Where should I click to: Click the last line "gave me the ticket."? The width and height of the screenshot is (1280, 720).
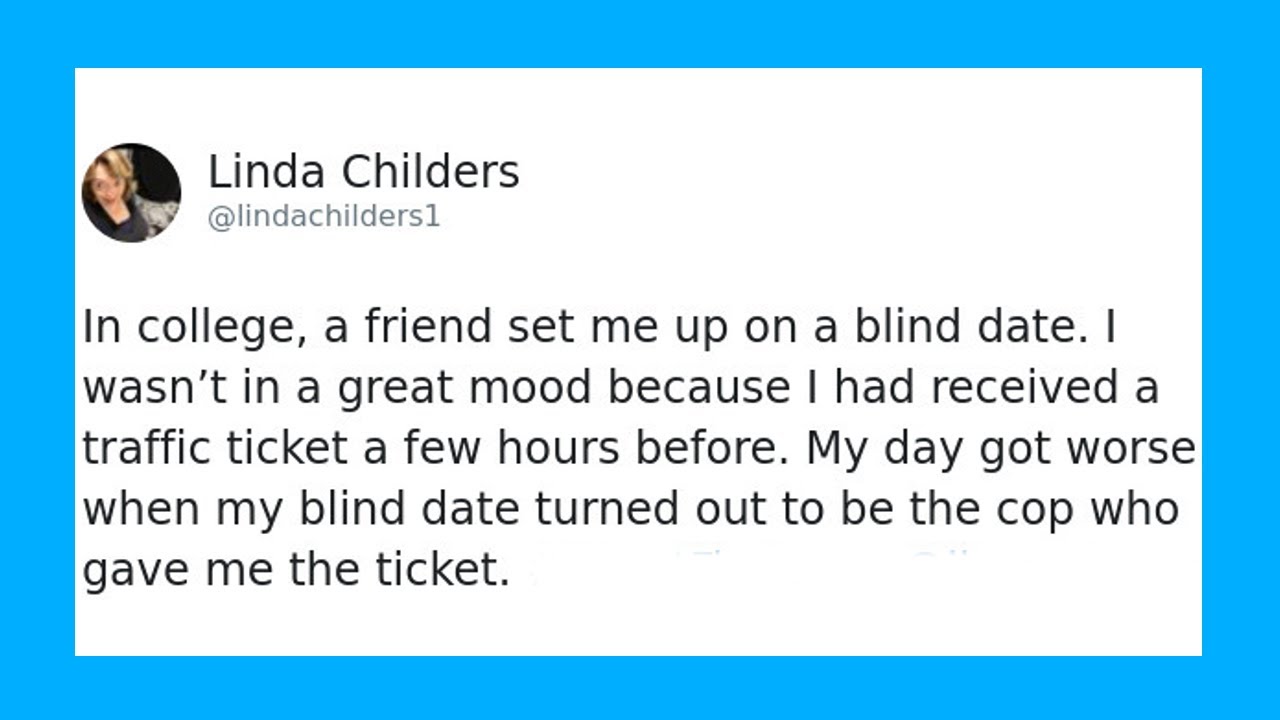[x=296, y=570]
